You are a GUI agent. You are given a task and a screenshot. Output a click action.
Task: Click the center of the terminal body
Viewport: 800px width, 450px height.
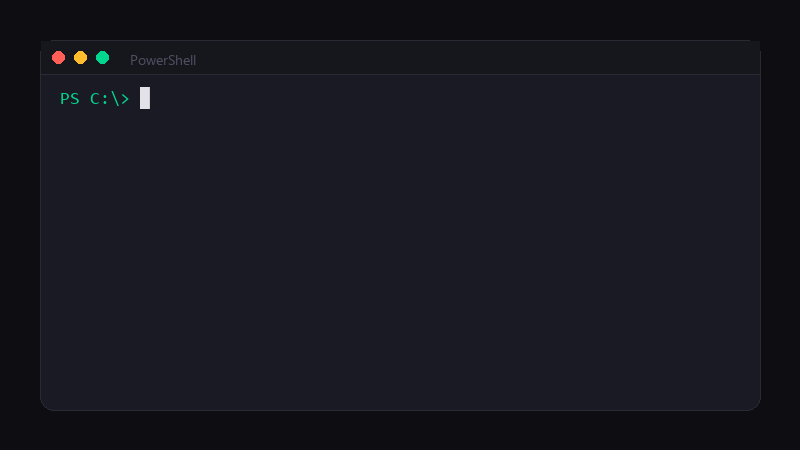pyautogui.click(x=401, y=242)
